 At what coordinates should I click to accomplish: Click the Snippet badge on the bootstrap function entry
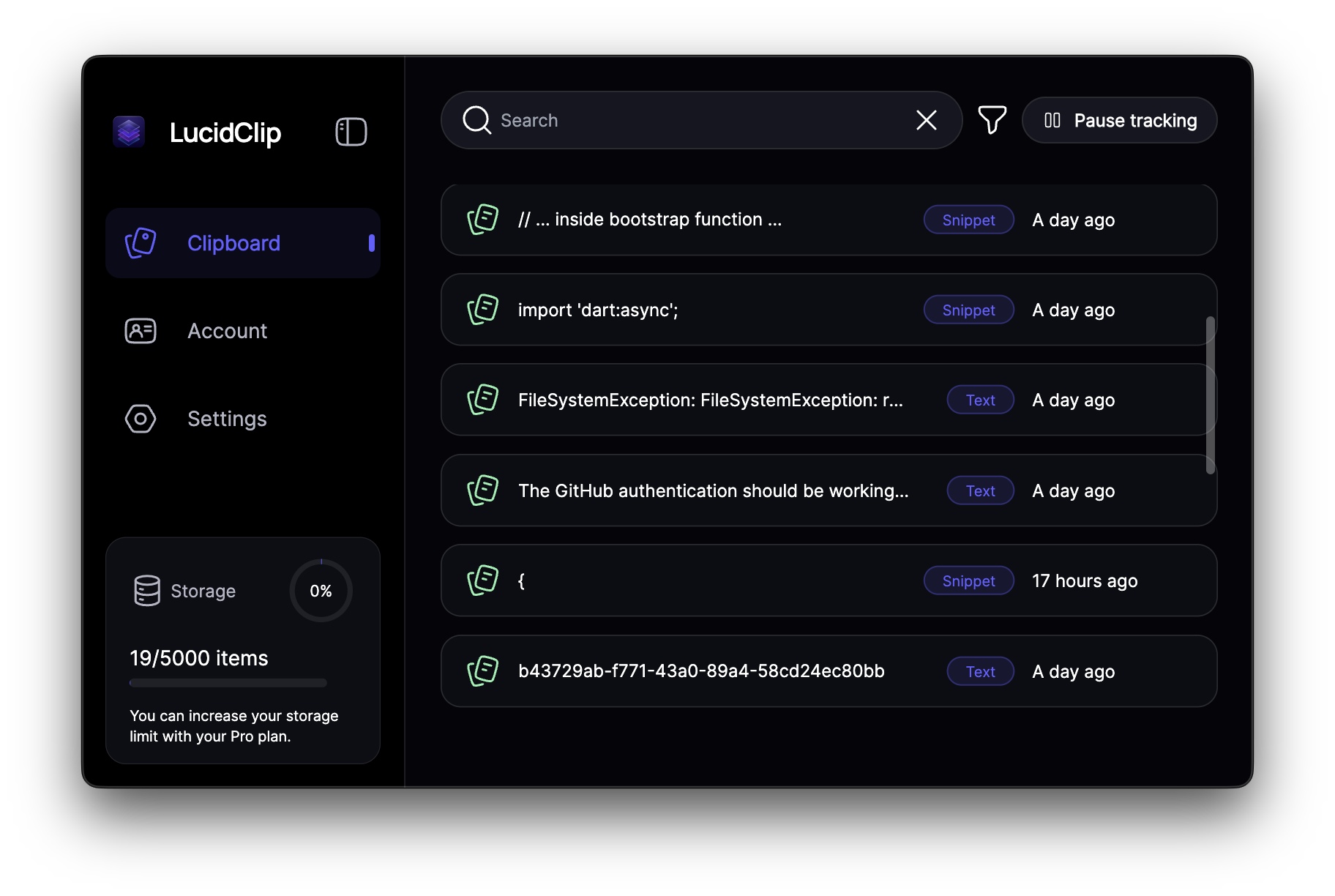click(x=968, y=220)
